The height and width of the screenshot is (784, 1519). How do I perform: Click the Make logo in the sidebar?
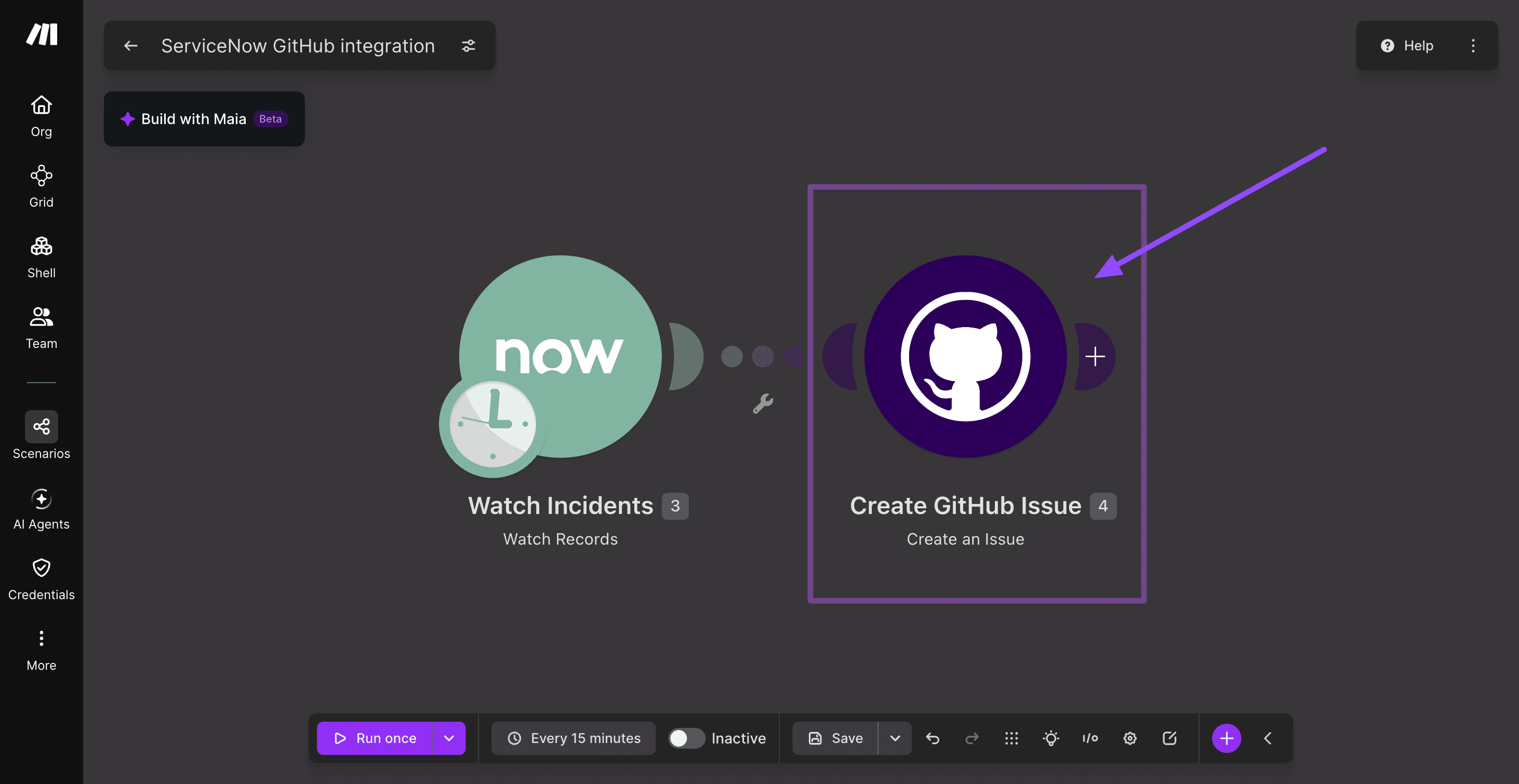(x=42, y=34)
